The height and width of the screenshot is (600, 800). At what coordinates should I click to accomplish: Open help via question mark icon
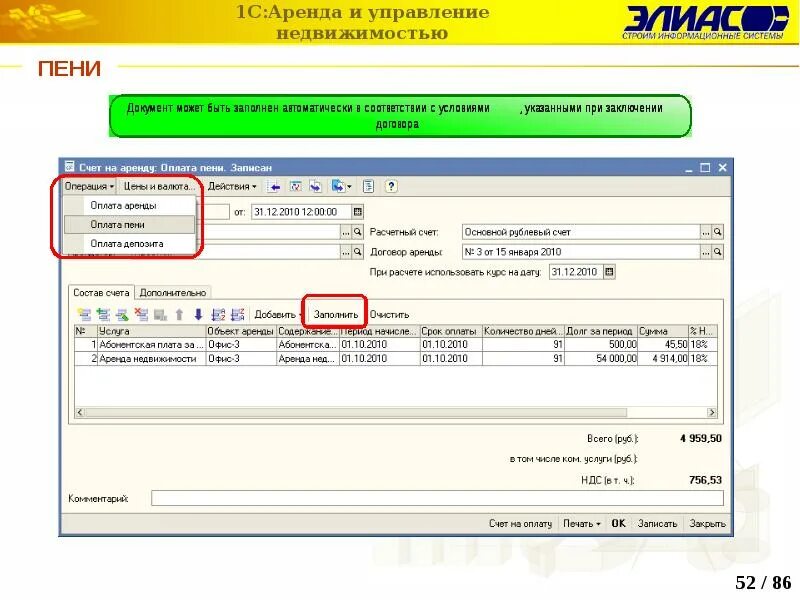(x=391, y=187)
